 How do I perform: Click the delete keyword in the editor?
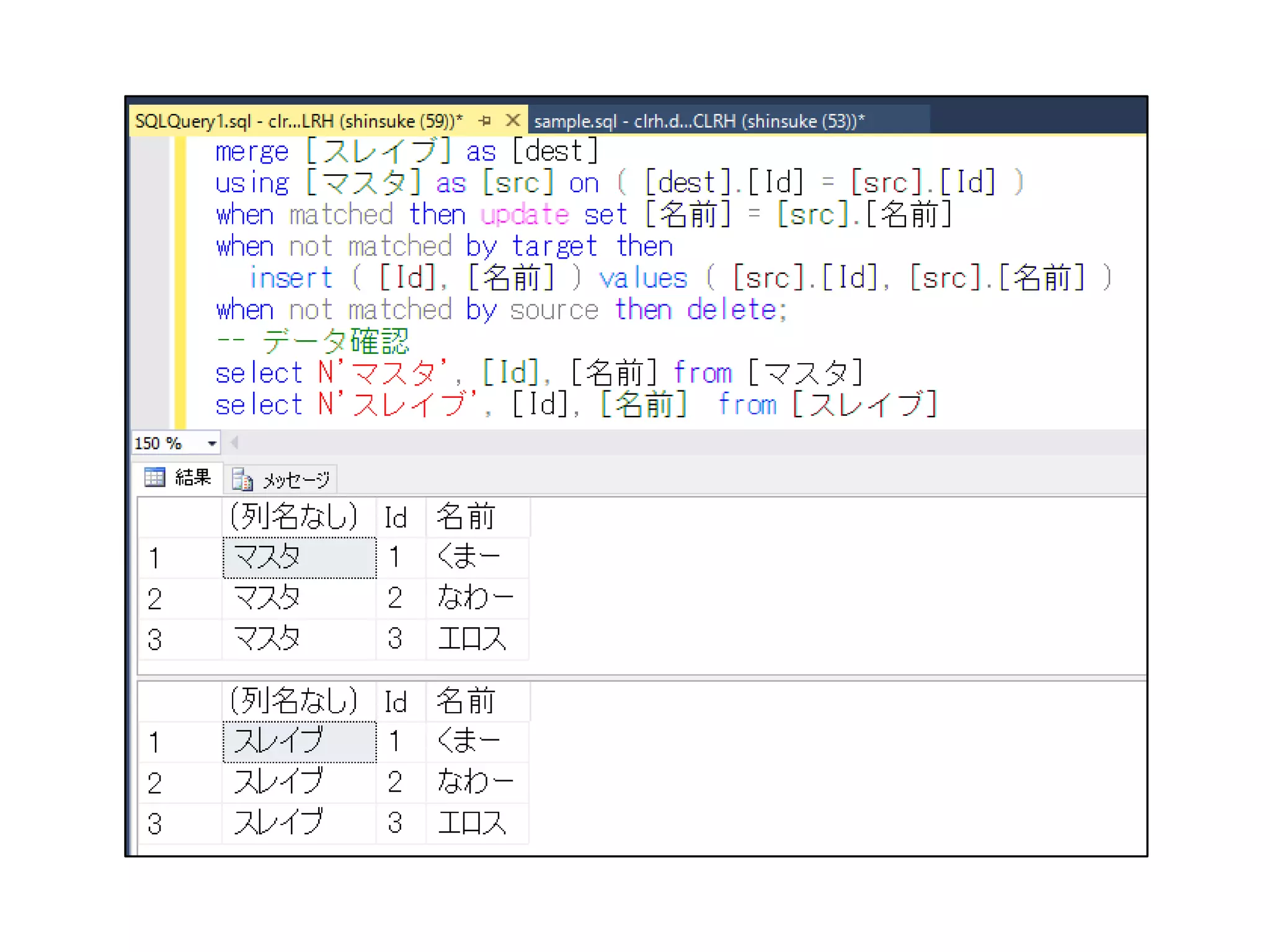(731, 309)
